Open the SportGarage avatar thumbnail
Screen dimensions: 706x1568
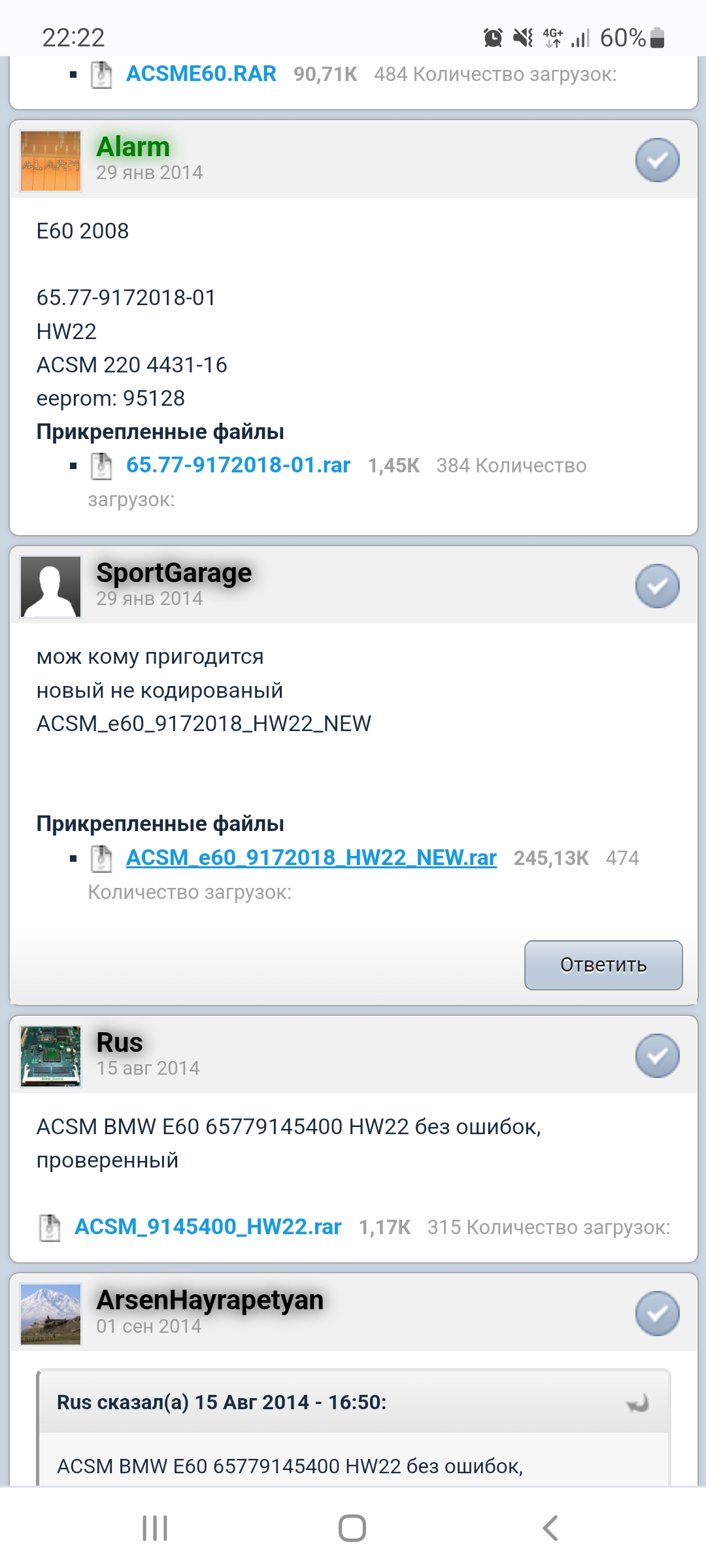pyautogui.click(x=51, y=587)
